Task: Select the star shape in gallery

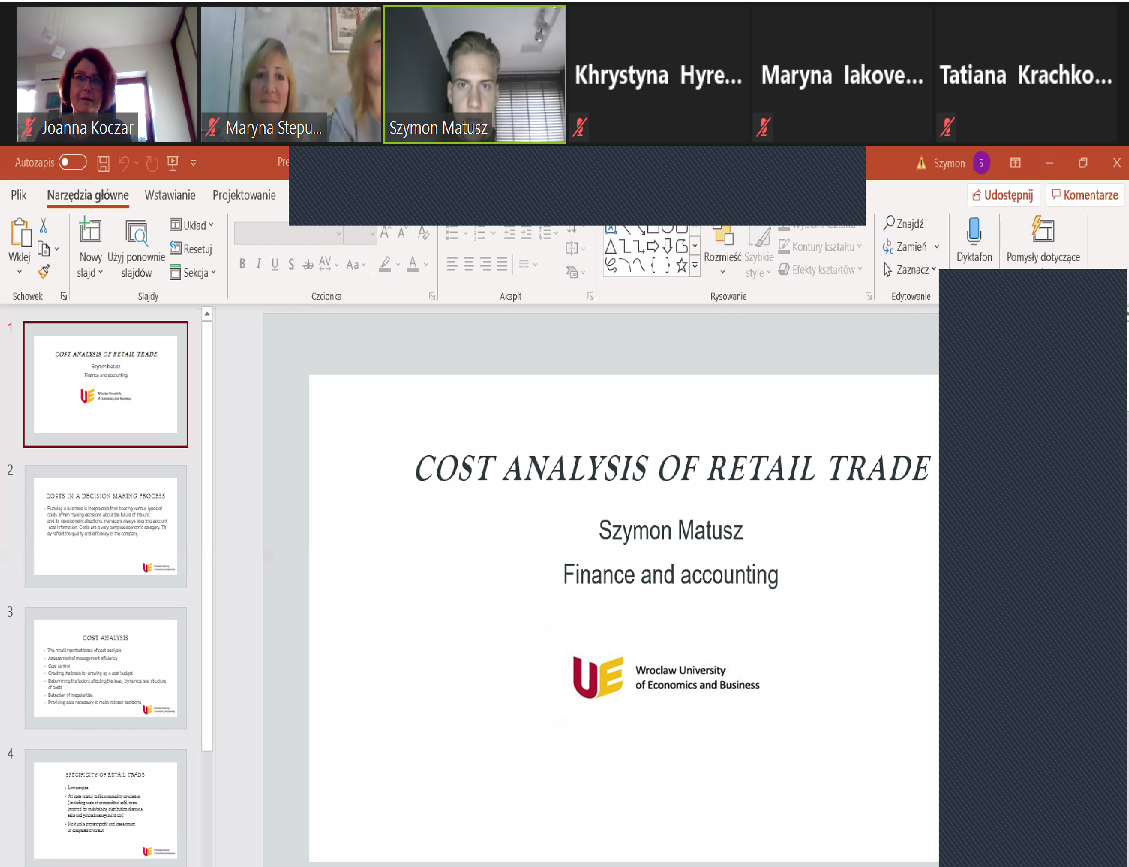Action: tap(681, 265)
